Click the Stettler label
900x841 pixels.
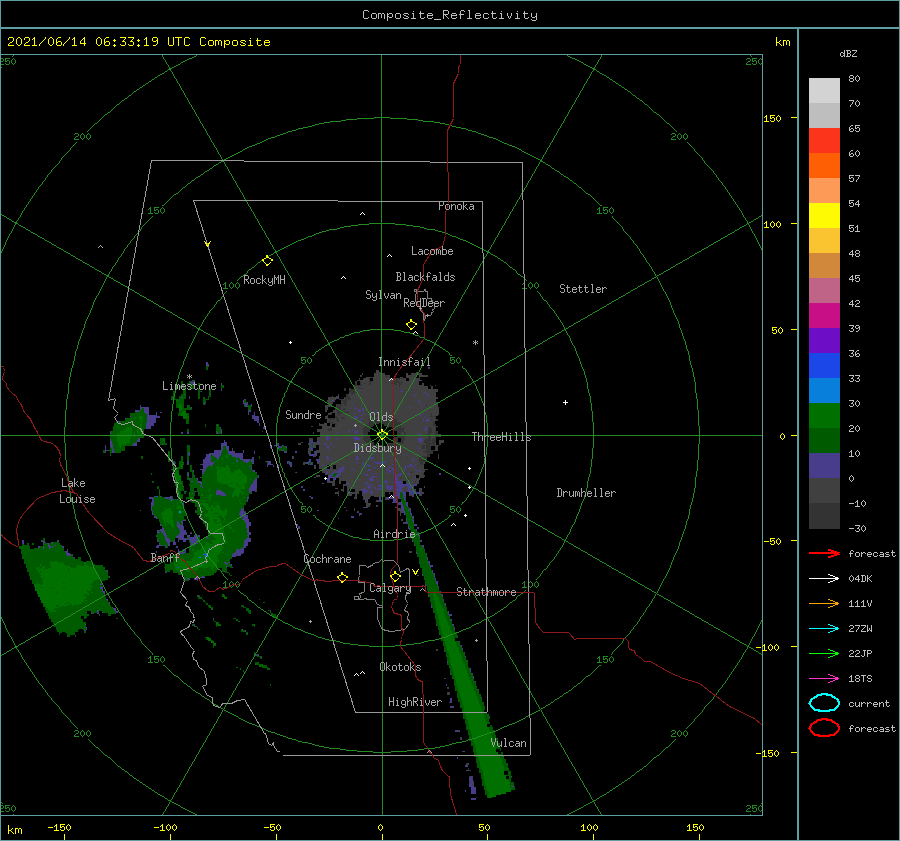click(x=583, y=289)
